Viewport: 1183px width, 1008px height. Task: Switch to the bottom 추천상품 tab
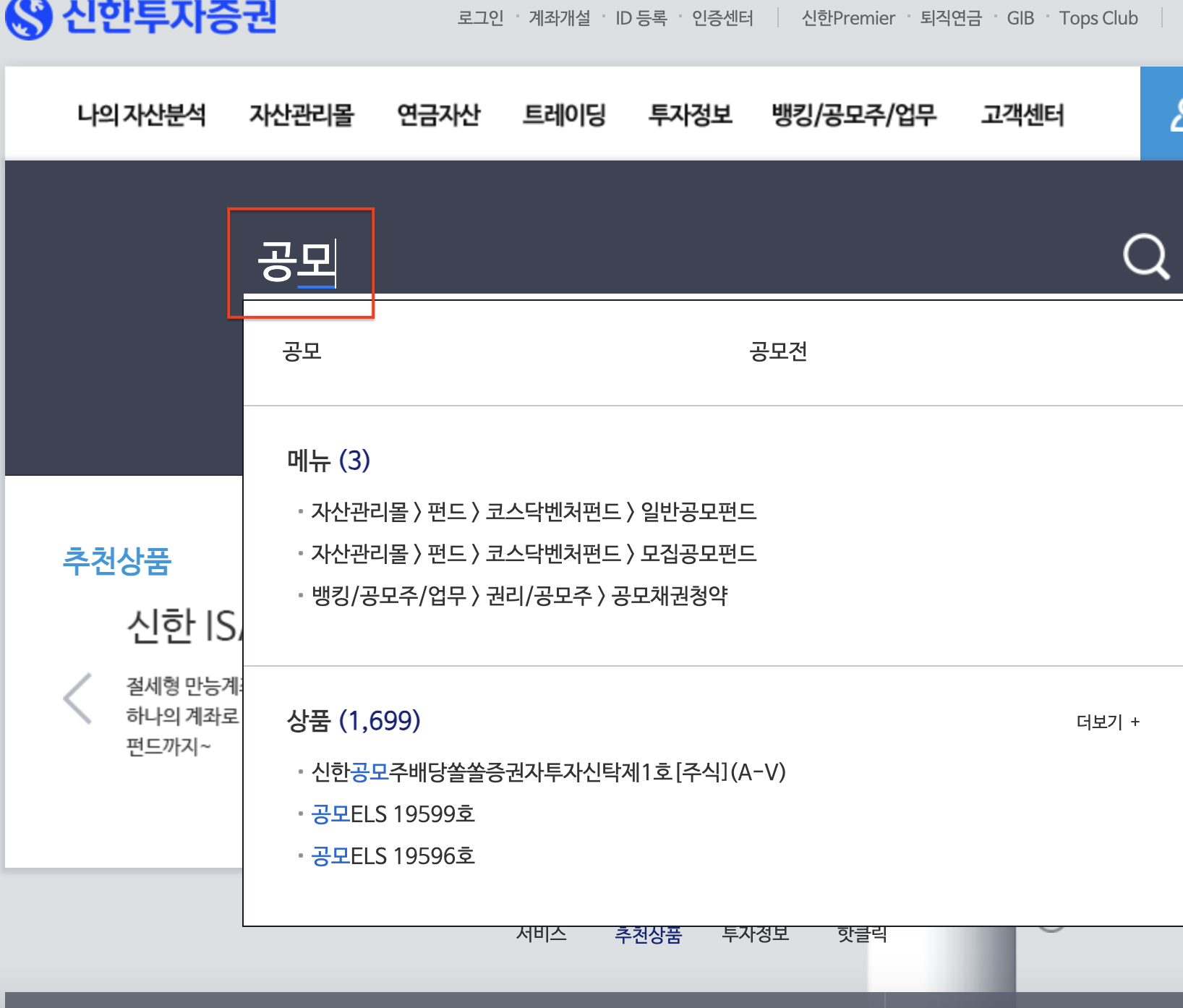click(648, 934)
